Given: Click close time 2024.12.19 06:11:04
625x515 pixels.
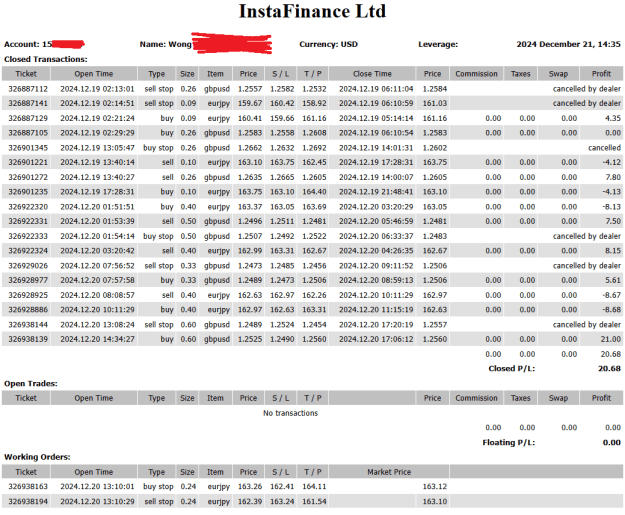Looking at the screenshot, I should coord(376,89).
